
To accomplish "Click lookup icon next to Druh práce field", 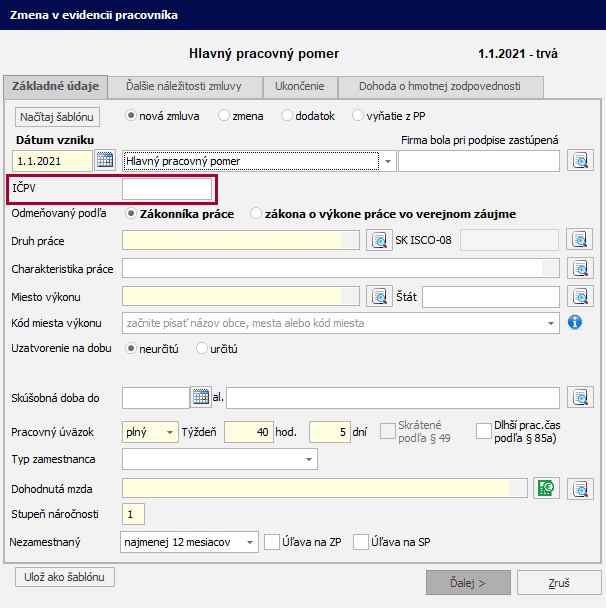I will coord(378,240).
